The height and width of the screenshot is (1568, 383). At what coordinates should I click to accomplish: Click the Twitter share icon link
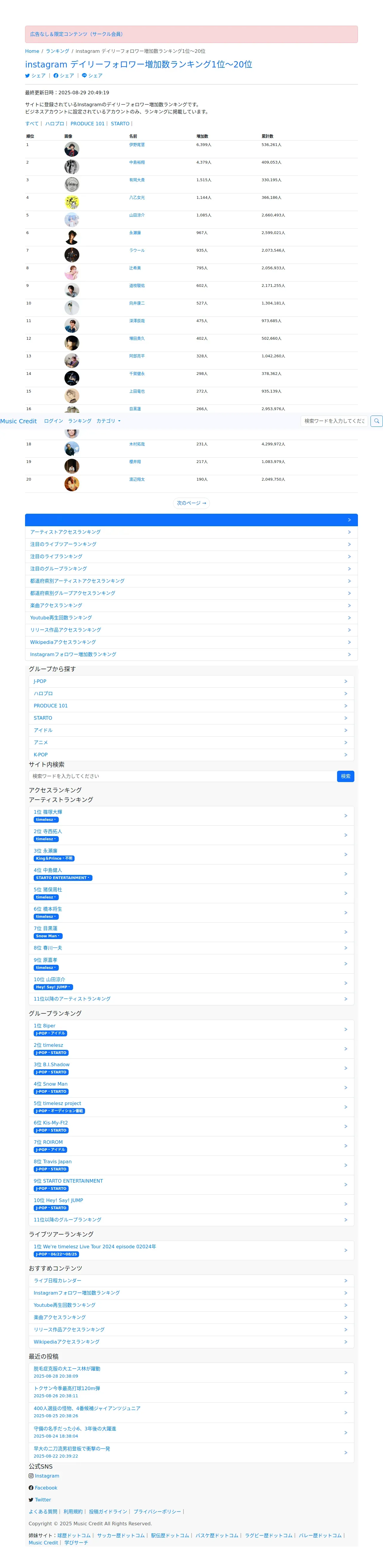(x=35, y=76)
